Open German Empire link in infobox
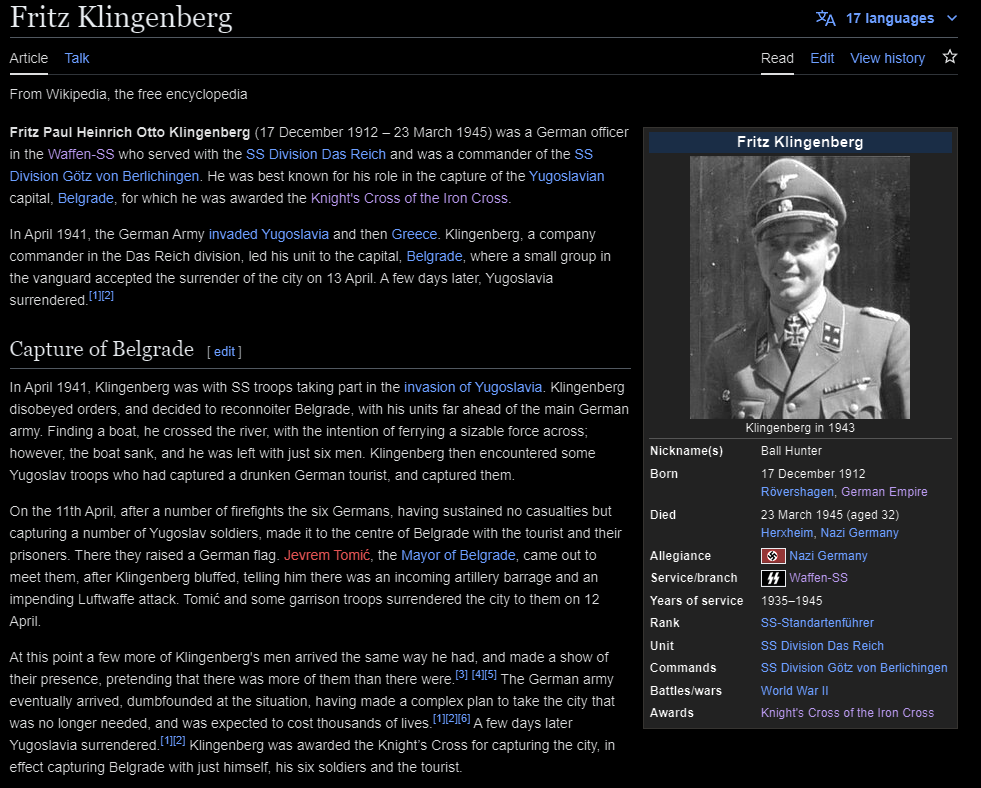Screen dimensions: 981x788 884,492
